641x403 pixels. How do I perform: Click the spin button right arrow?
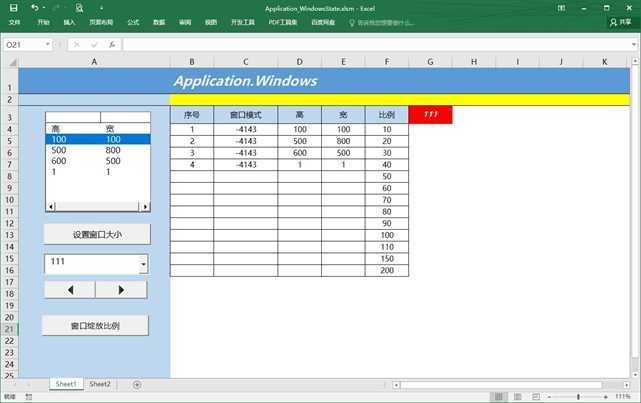(121, 290)
